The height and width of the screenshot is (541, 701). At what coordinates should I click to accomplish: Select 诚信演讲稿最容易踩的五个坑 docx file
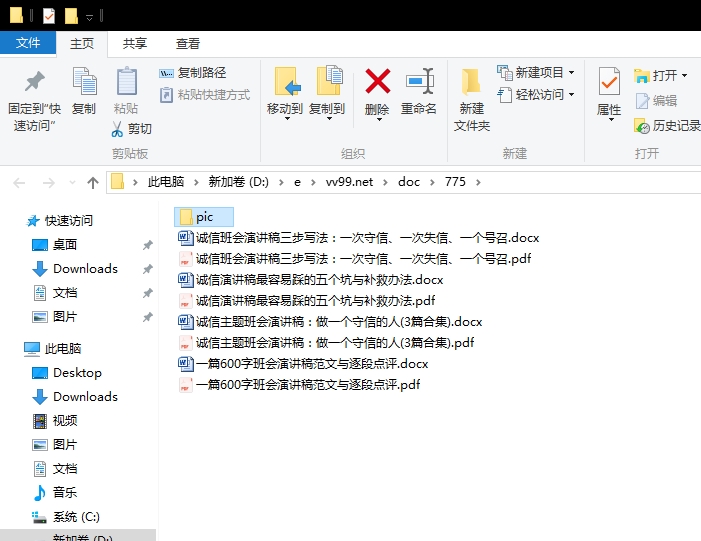point(311,280)
